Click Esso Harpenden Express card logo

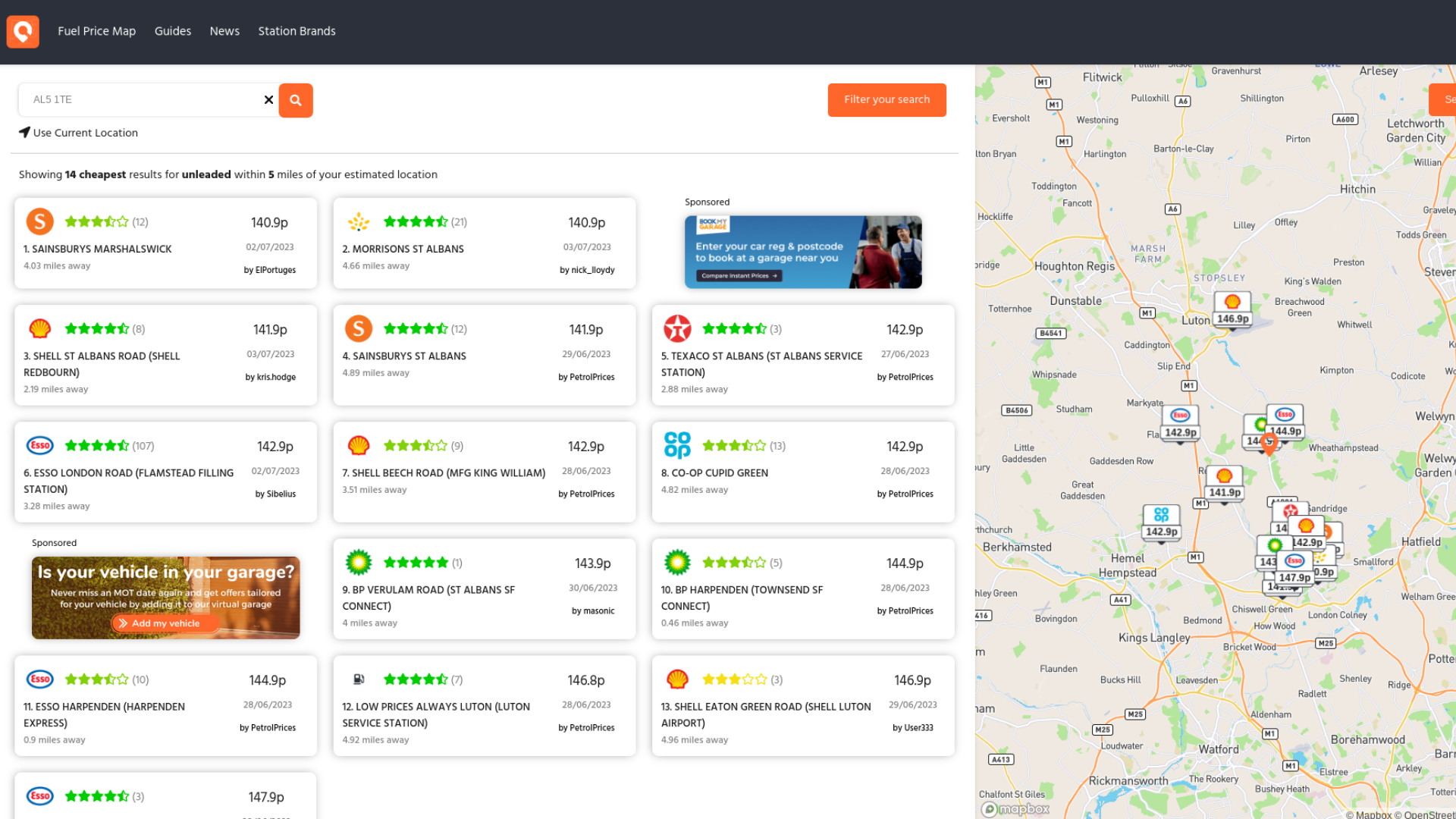[40, 679]
